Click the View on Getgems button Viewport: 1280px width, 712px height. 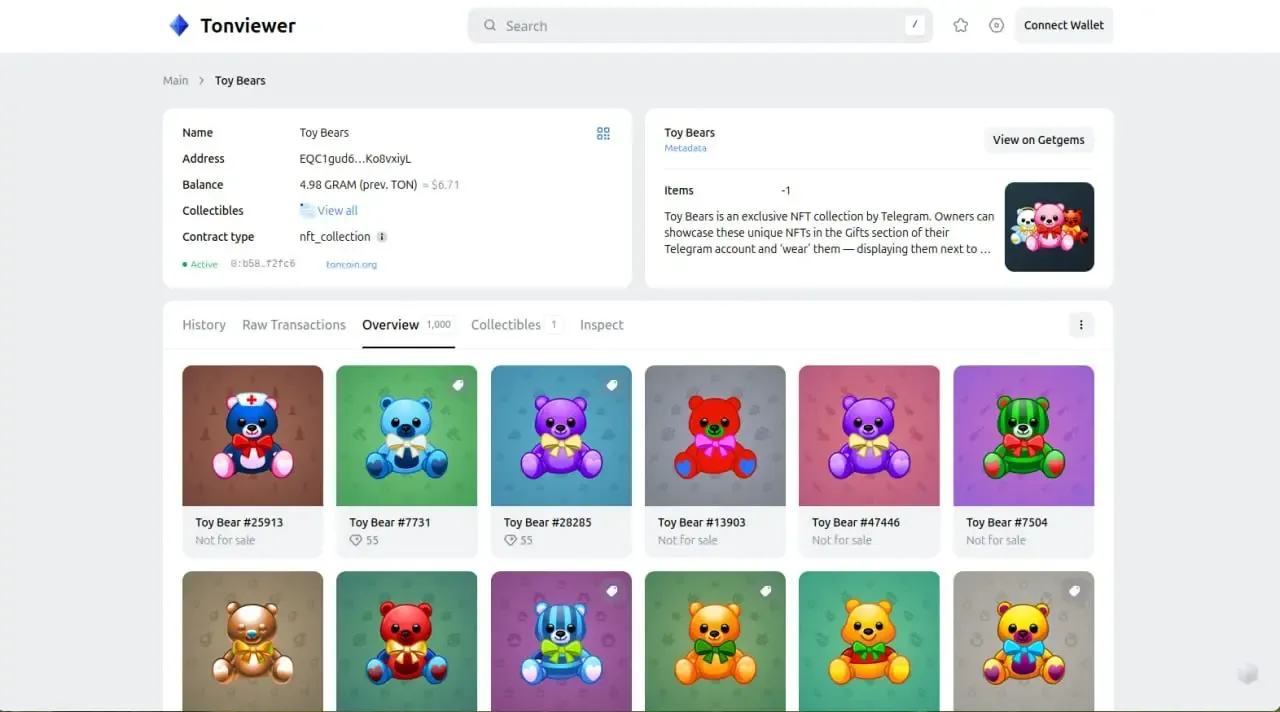(x=1039, y=140)
